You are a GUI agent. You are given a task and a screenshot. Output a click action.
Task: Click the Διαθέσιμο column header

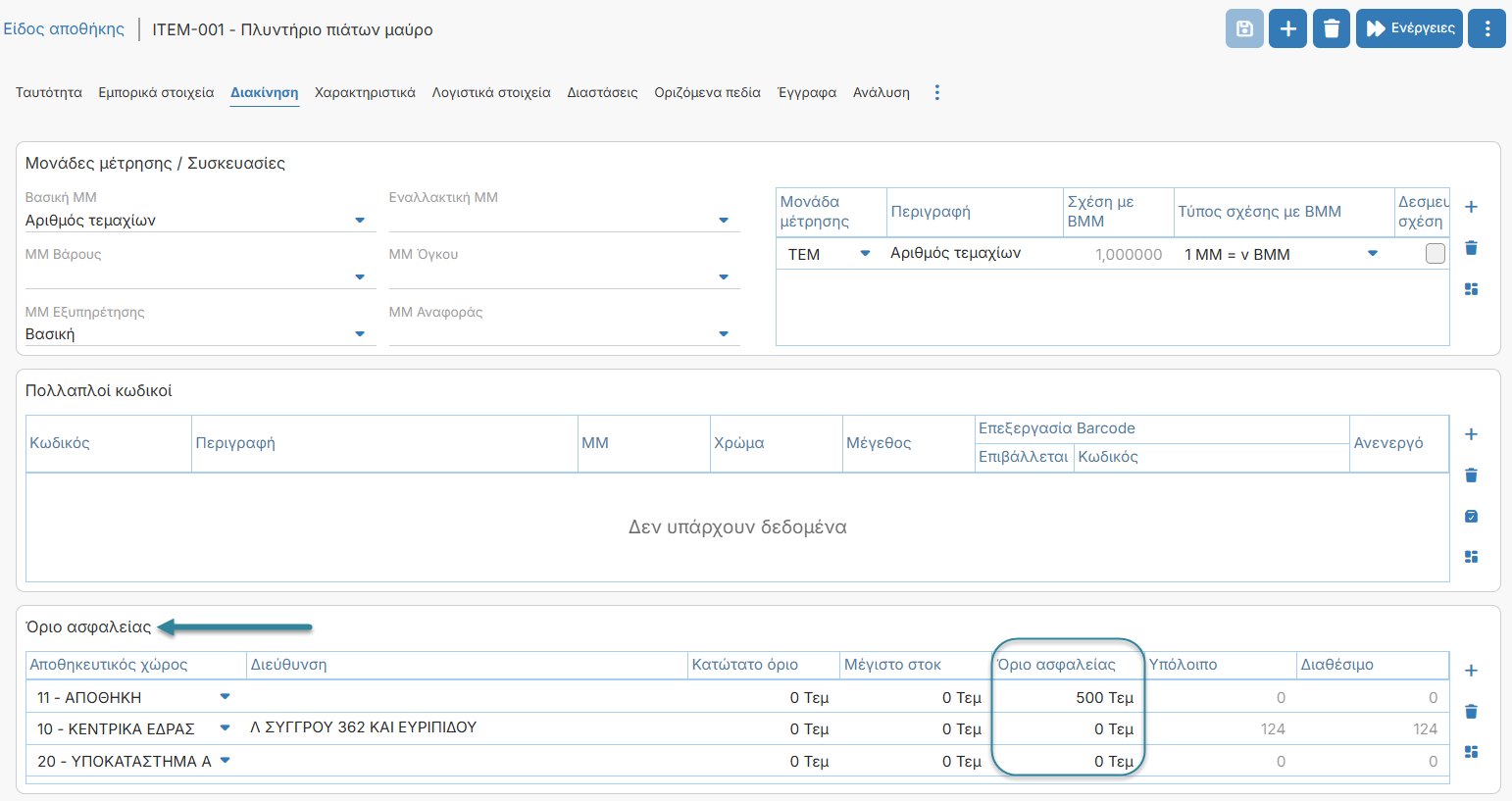(x=1373, y=665)
